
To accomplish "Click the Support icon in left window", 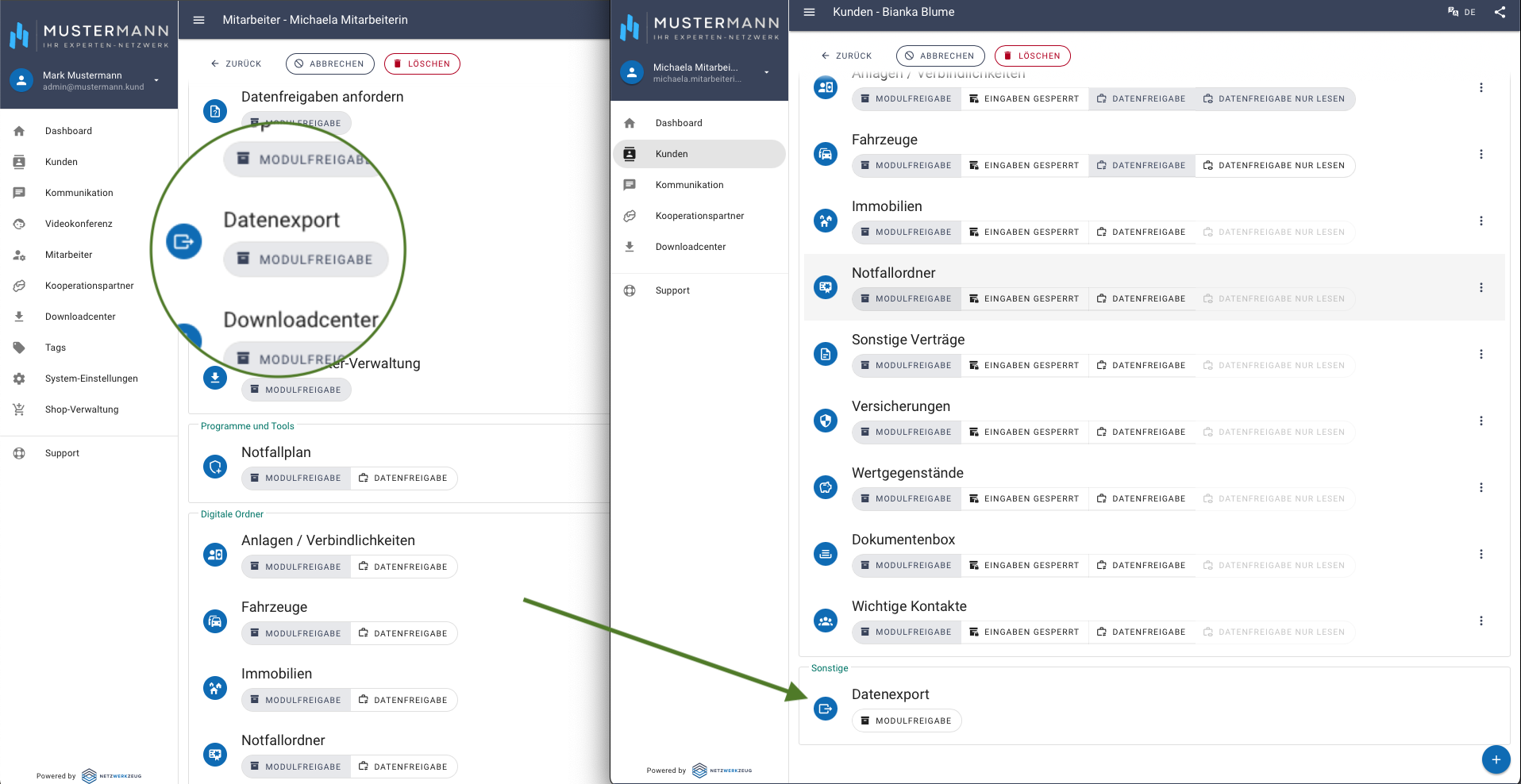I will coord(19,453).
